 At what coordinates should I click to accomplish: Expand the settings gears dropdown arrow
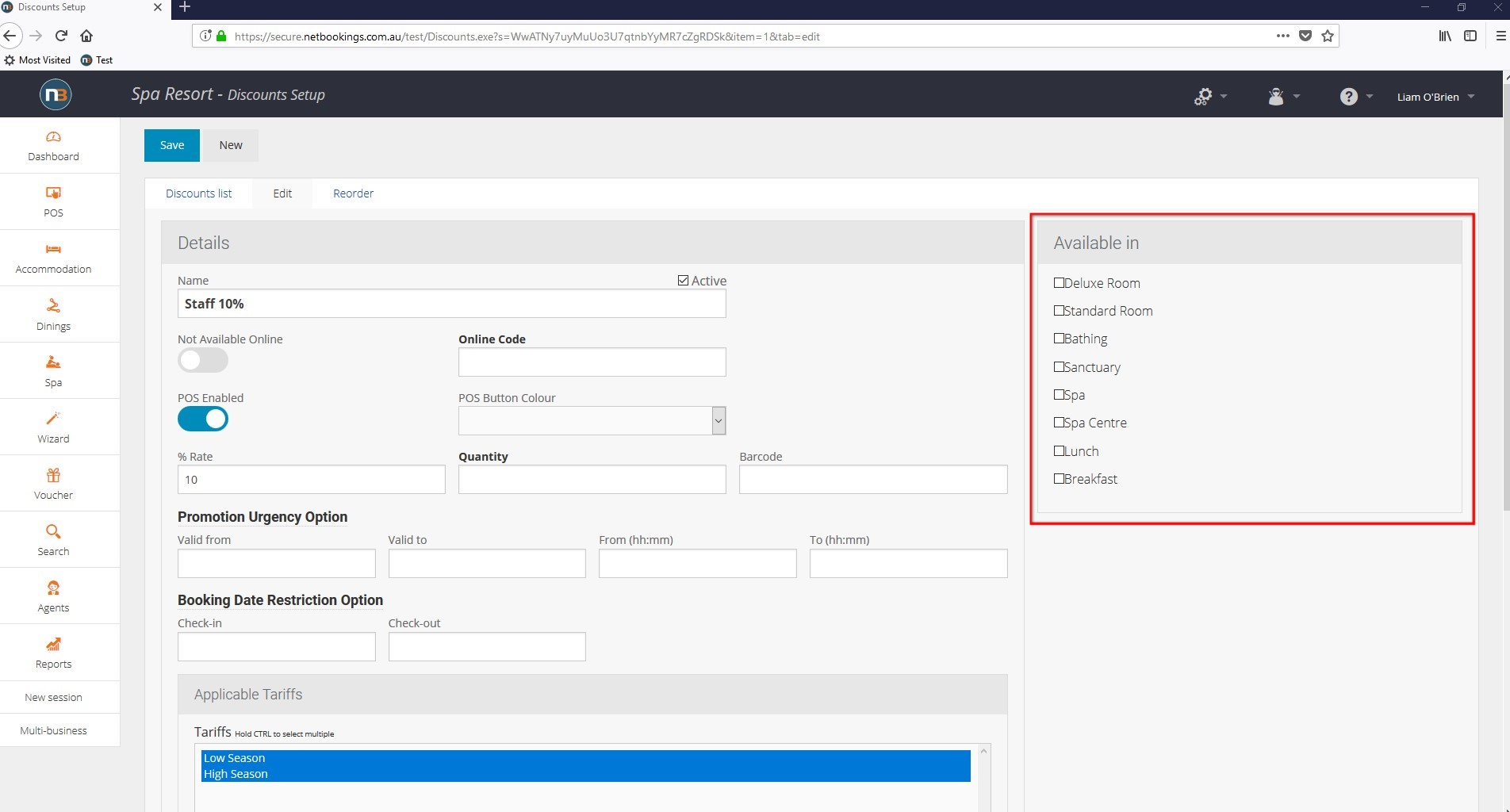coord(1224,97)
